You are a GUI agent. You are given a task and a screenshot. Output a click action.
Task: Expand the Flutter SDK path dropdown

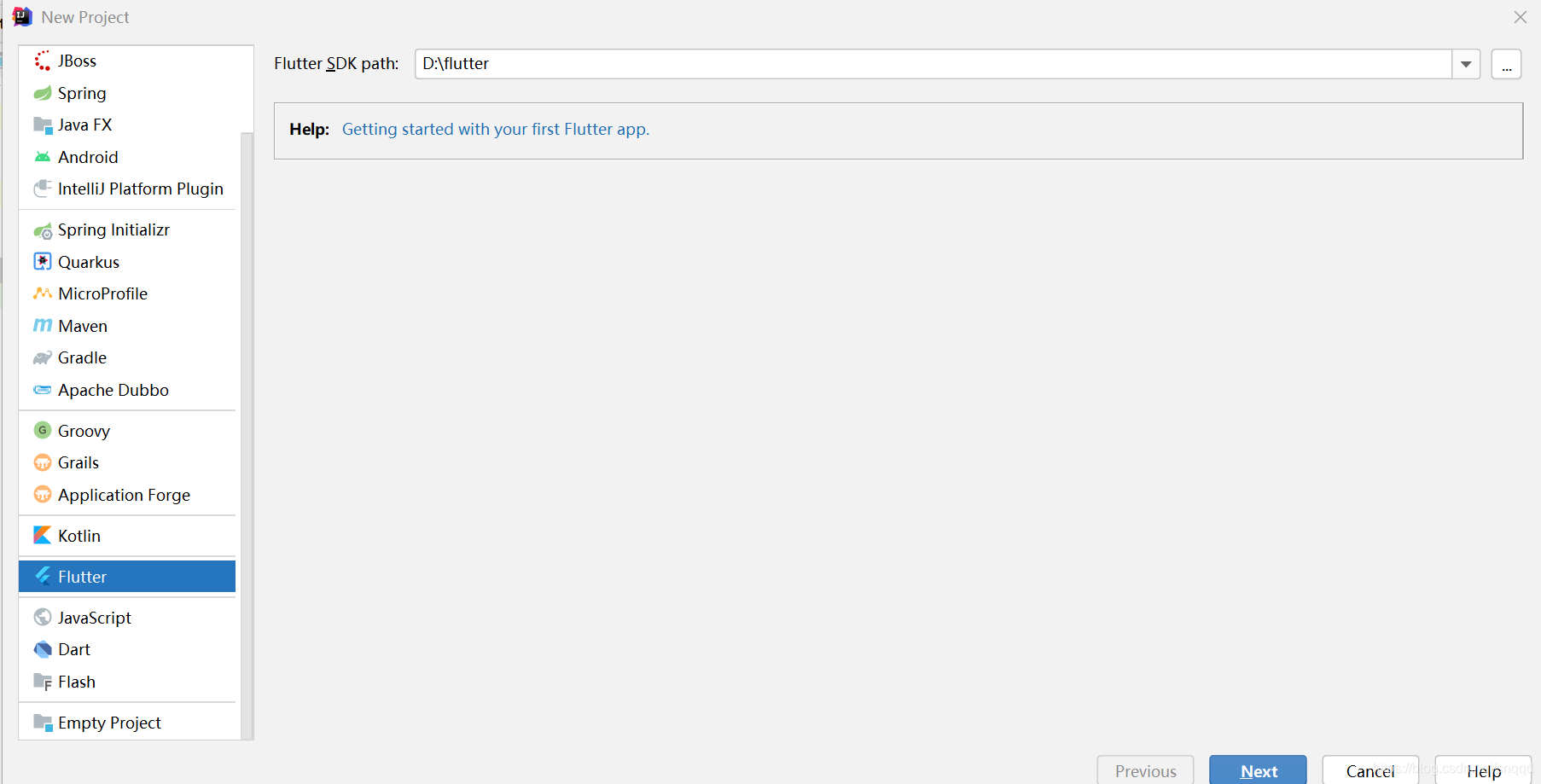click(x=1466, y=64)
